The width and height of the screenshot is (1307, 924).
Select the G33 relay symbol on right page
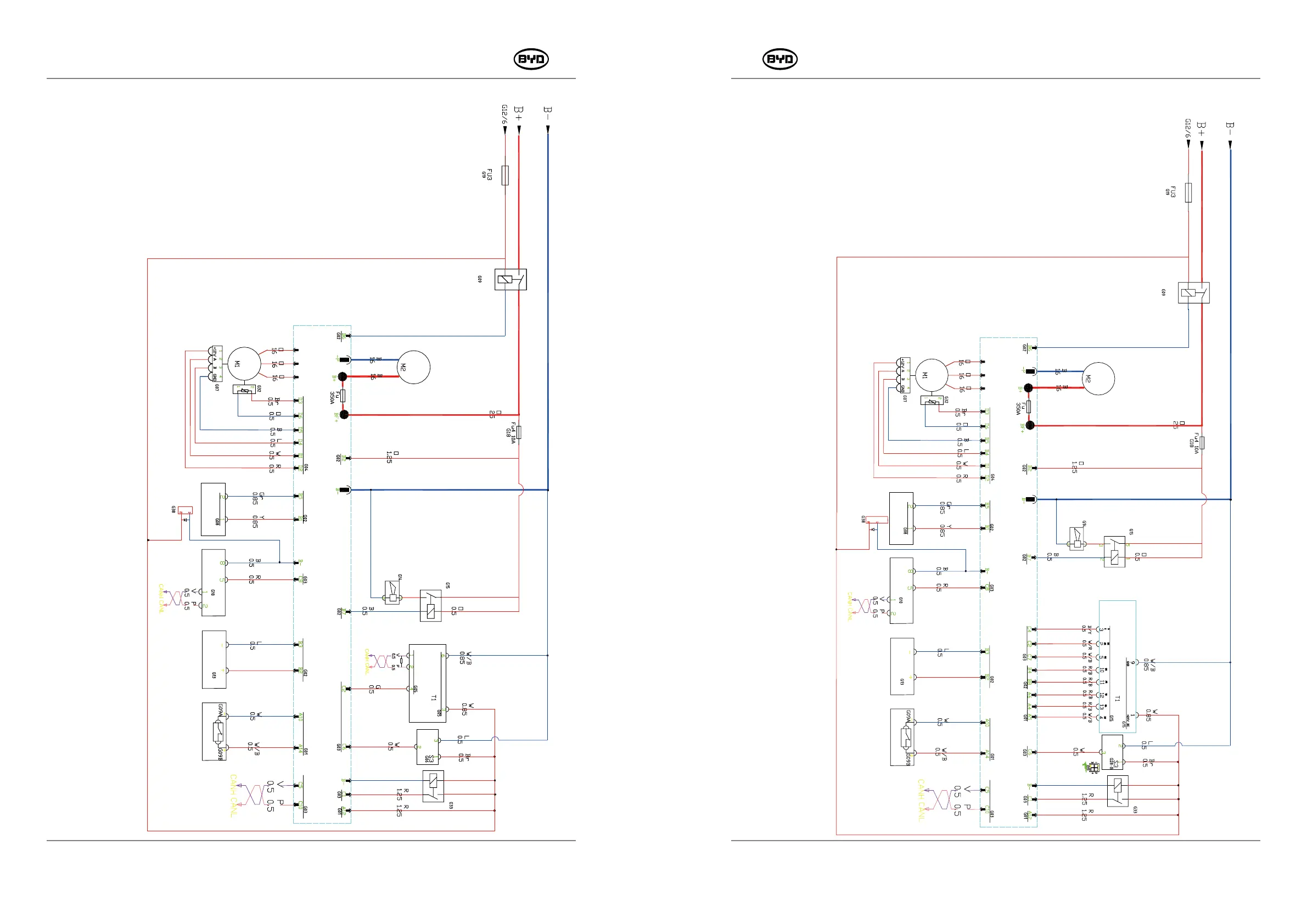pos(1118,792)
